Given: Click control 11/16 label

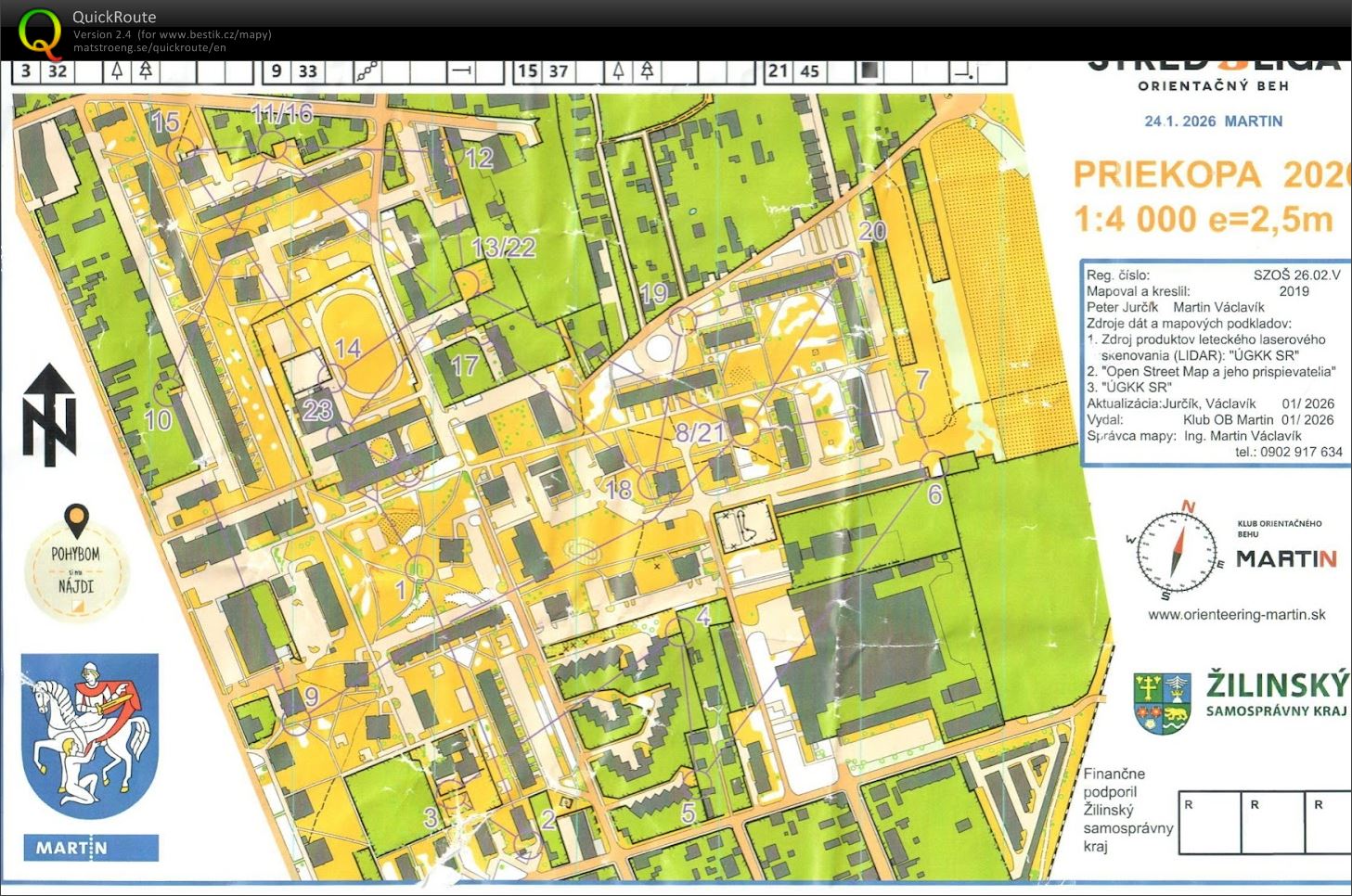Looking at the screenshot, I should pos(282,113).
